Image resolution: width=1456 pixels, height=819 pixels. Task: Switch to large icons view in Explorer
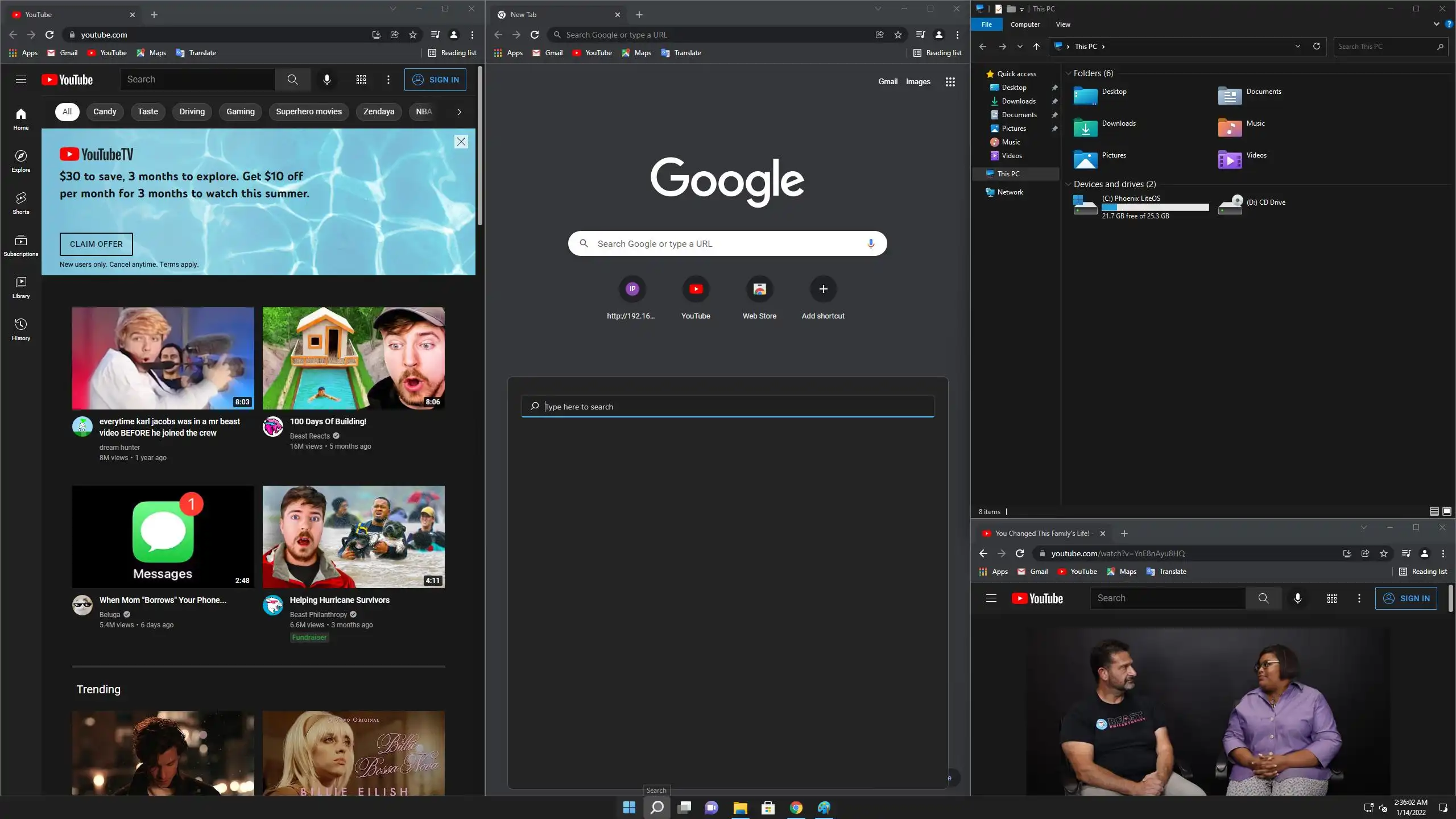click(1446, 511)
